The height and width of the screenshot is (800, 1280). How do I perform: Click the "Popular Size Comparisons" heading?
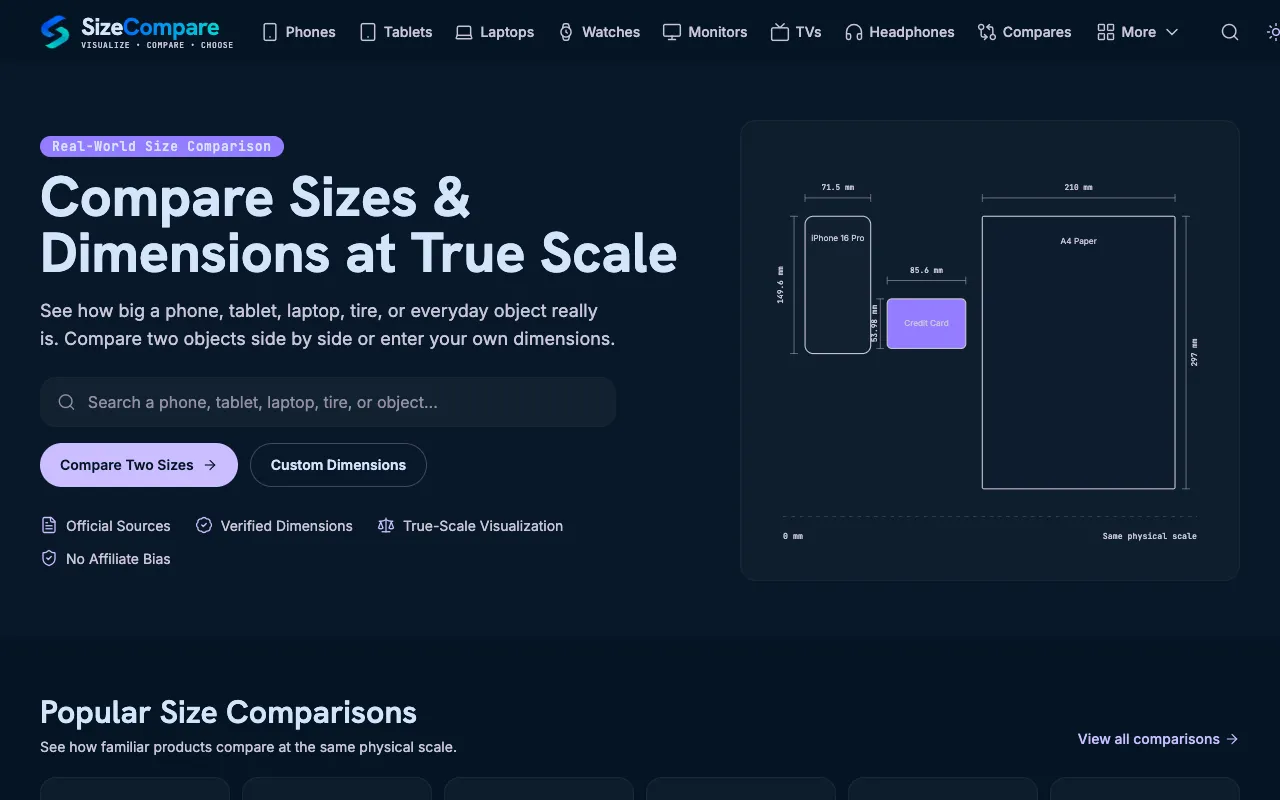(228, 712)
